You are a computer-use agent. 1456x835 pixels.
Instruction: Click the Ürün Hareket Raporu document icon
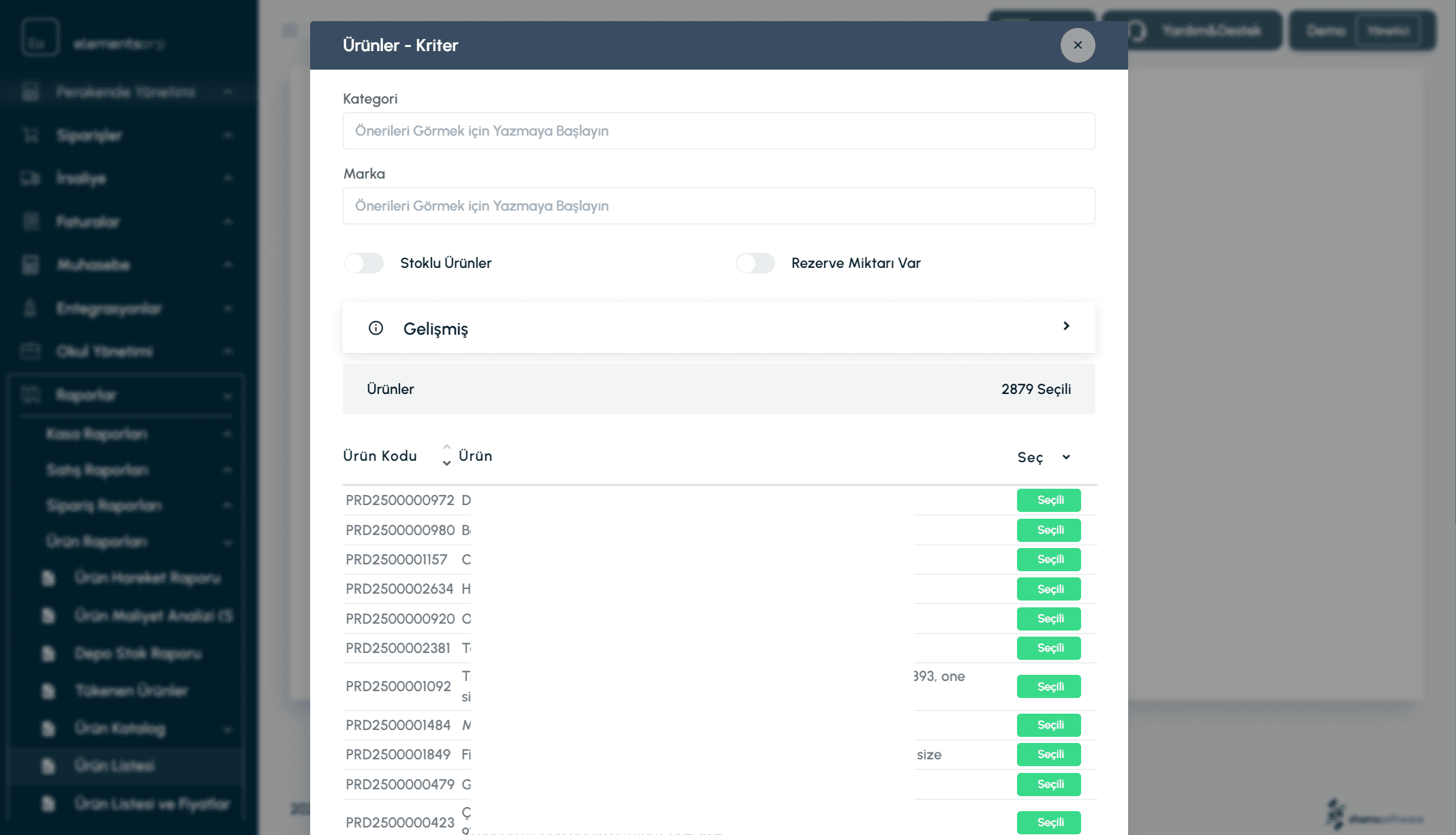click(x=48, y=578)
